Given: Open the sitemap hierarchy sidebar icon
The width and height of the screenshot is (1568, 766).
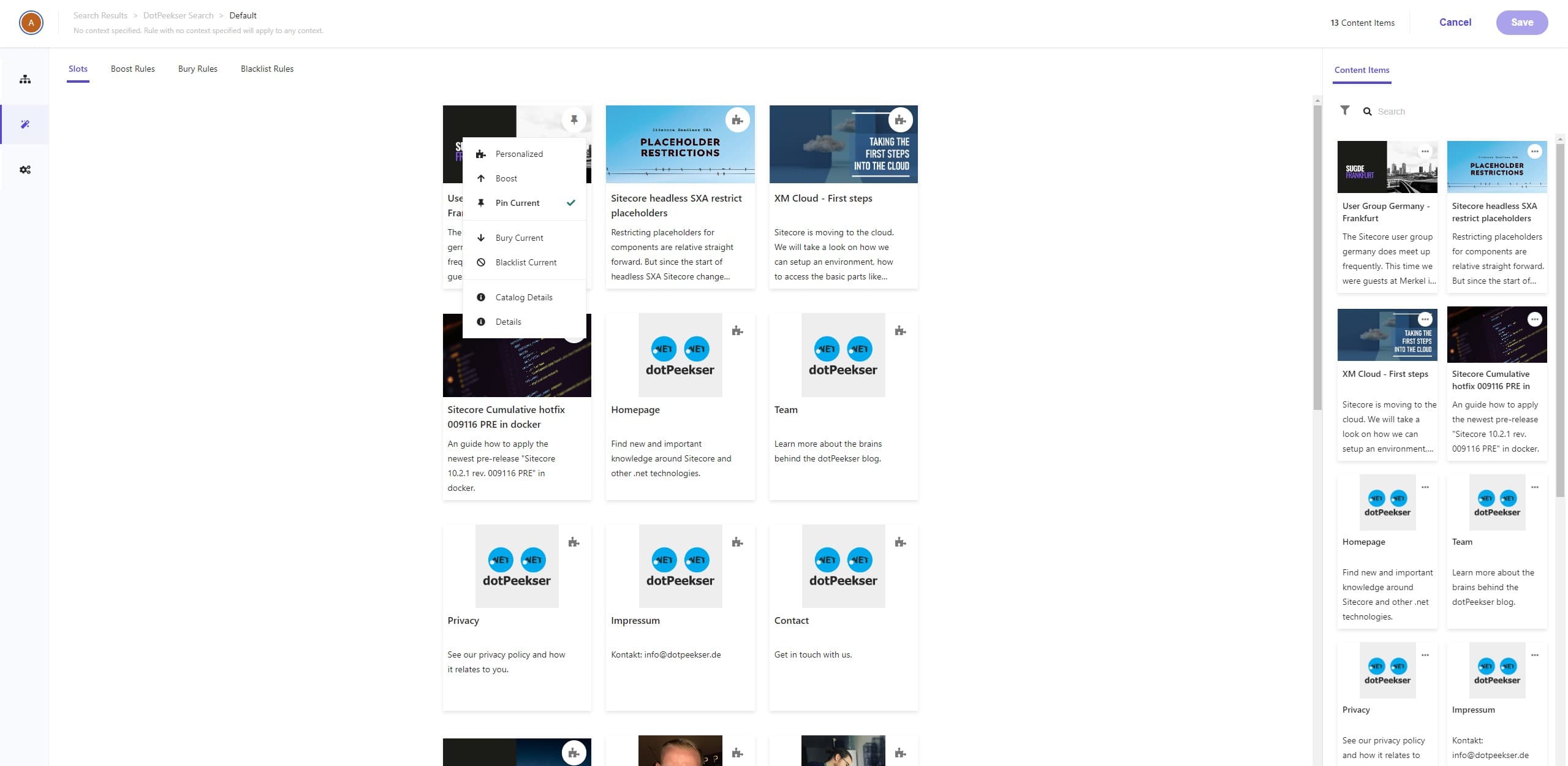Looking at the screenshot, I should click(x=25, y=79).
